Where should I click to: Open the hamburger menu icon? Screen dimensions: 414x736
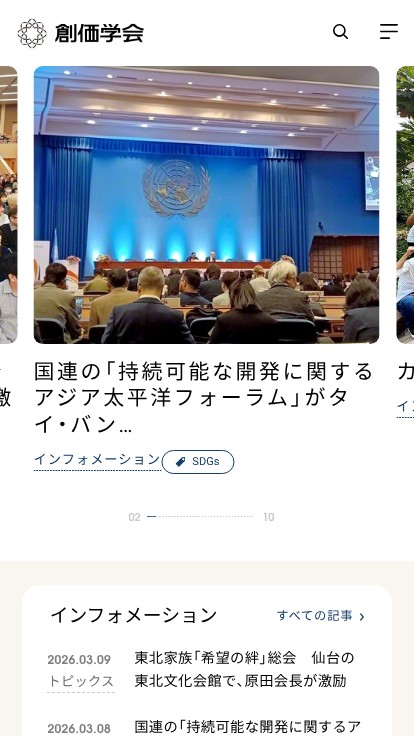pyautogui.click(x=389, y=31)
